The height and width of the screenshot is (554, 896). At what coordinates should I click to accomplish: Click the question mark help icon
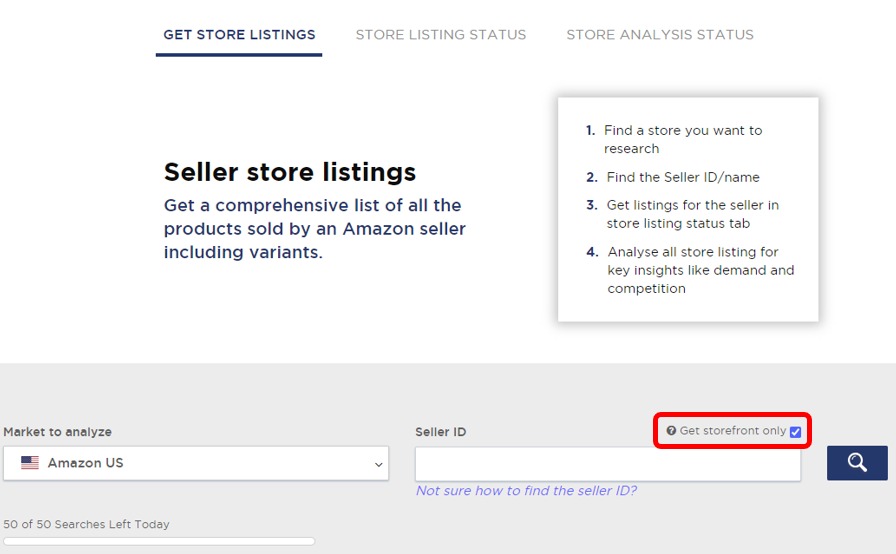pyautogui.click(x=671, y=431)
